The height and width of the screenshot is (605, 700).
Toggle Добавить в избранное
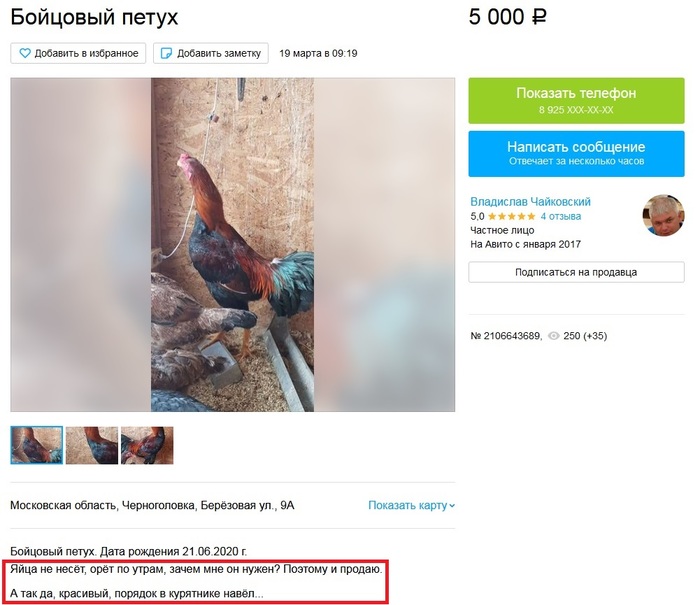(78, 53)
